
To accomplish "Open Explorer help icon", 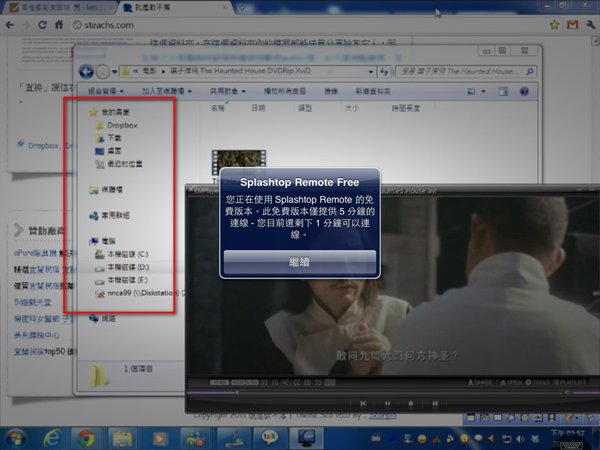I will click(524, 91).
